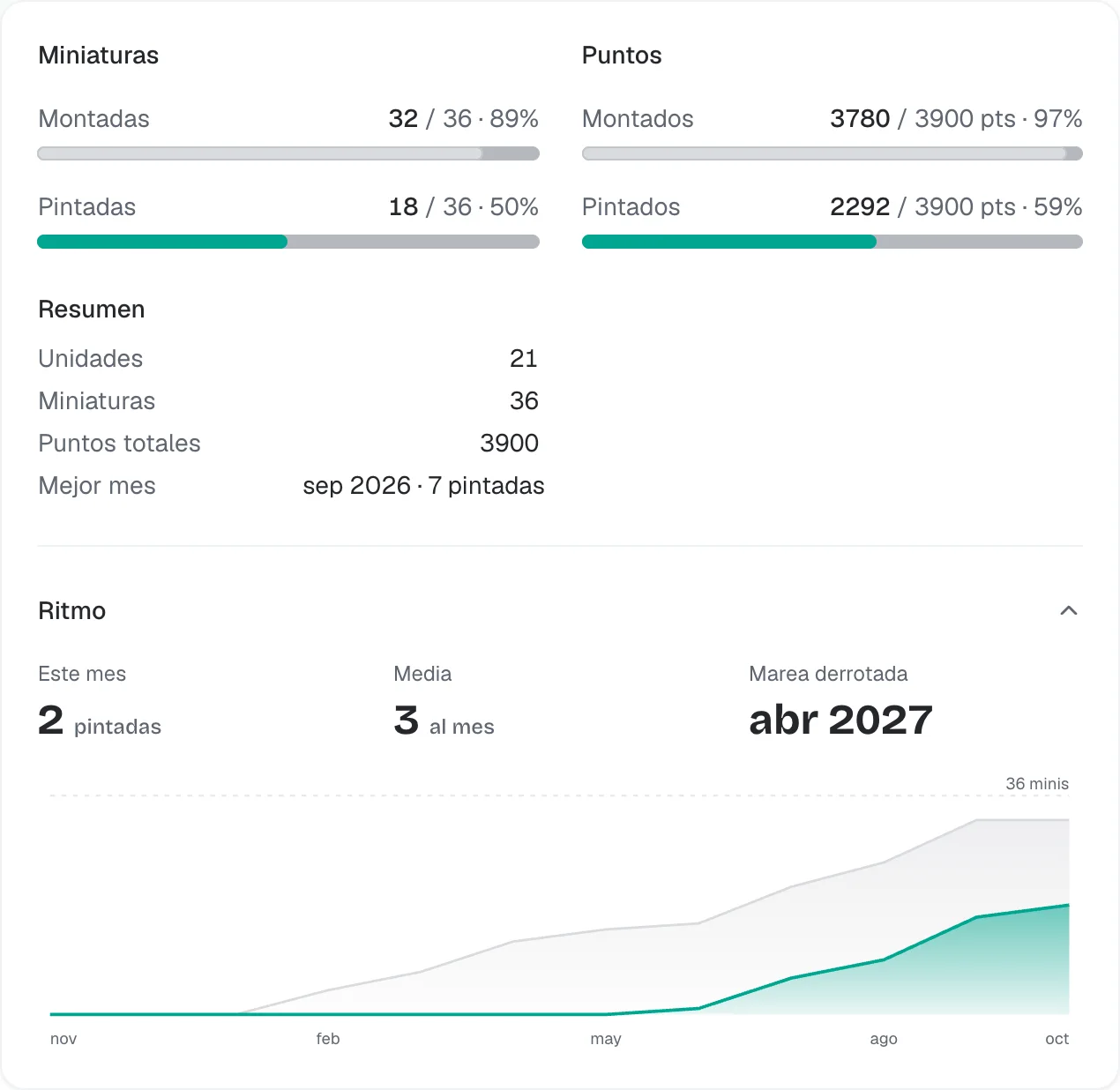The width and height of the screenshot is (1120, 1090).
Task: Click the "Montadas" label
Action: (94, 119)
